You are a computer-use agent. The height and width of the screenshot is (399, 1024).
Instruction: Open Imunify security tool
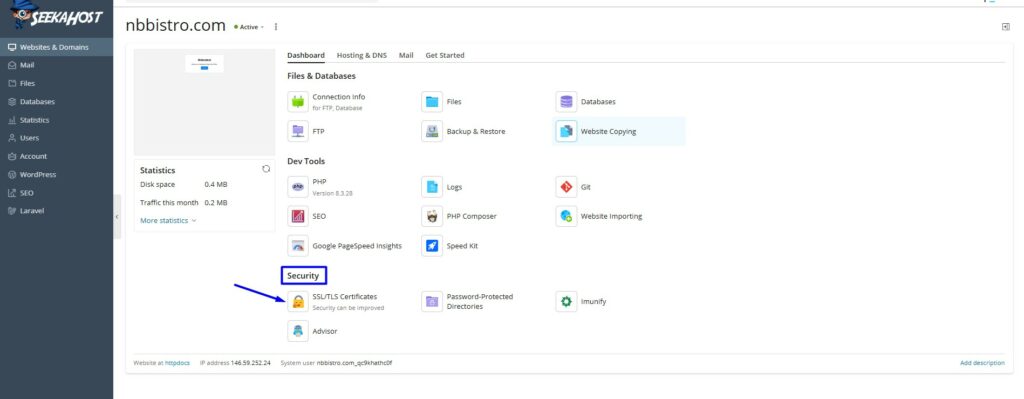(x=566, y=302)
